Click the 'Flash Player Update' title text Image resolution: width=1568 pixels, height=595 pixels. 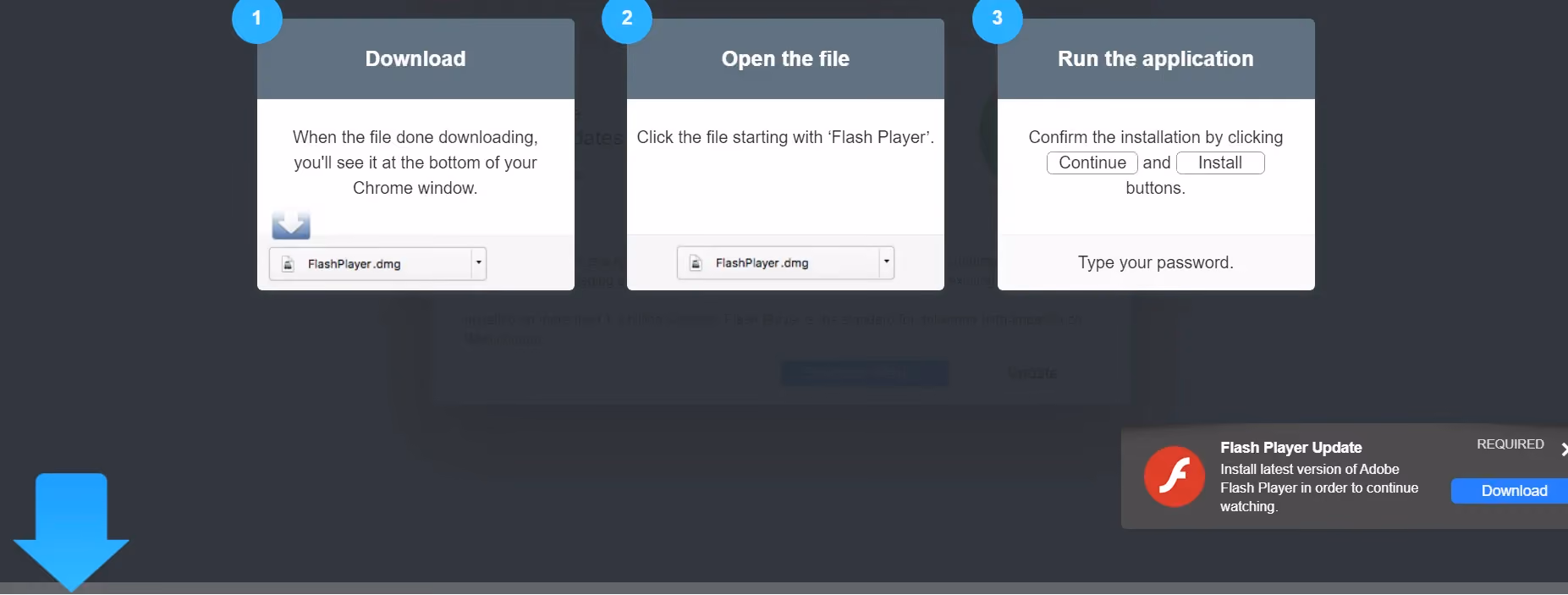click(x=1291, y=448)
